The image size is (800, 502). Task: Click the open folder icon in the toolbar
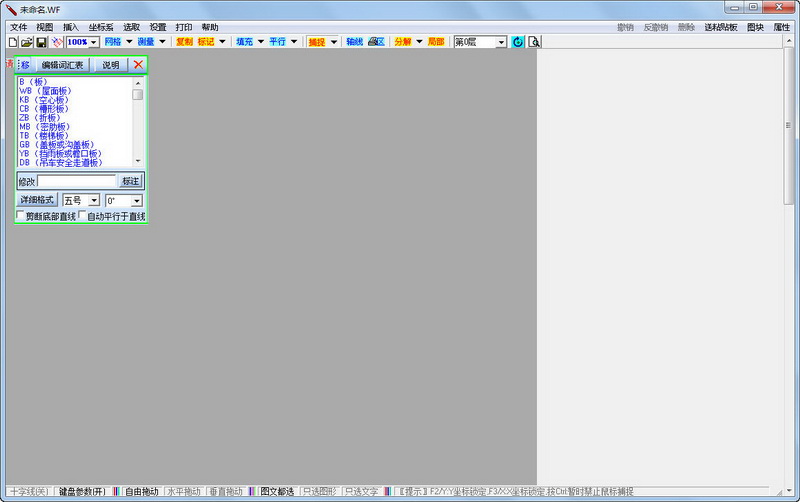tap(27, 42)
